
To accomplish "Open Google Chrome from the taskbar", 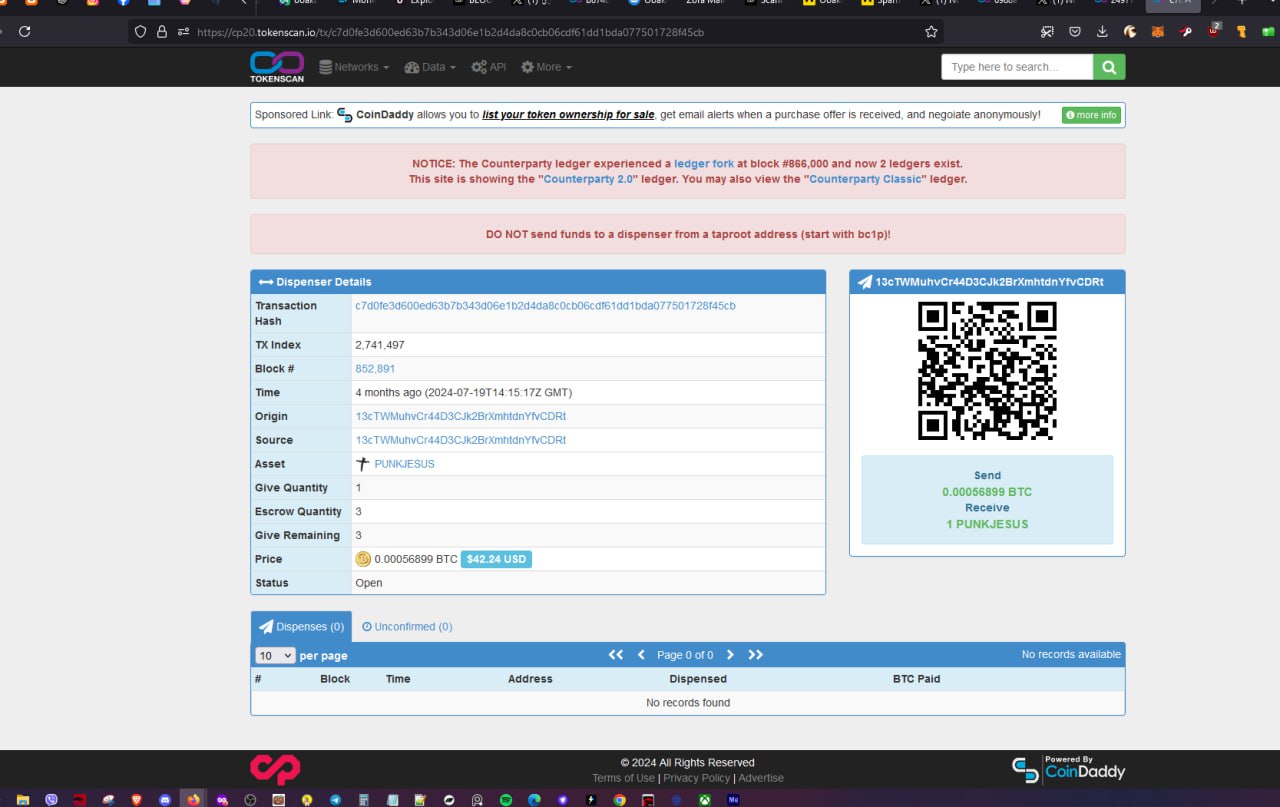I will click(620, 799).
